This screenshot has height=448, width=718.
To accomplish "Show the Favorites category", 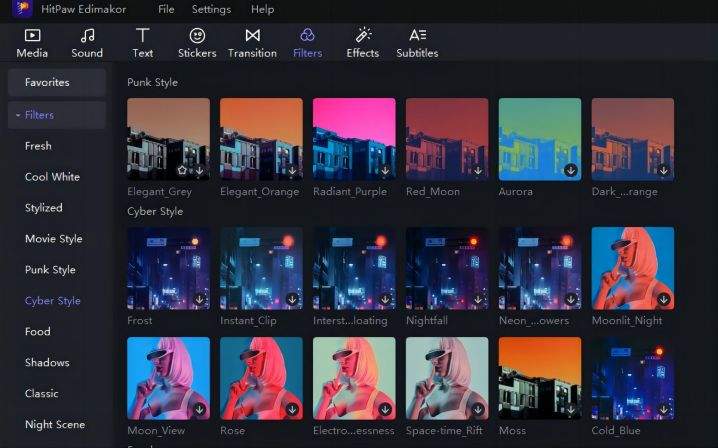I will (x=47, y=82).
